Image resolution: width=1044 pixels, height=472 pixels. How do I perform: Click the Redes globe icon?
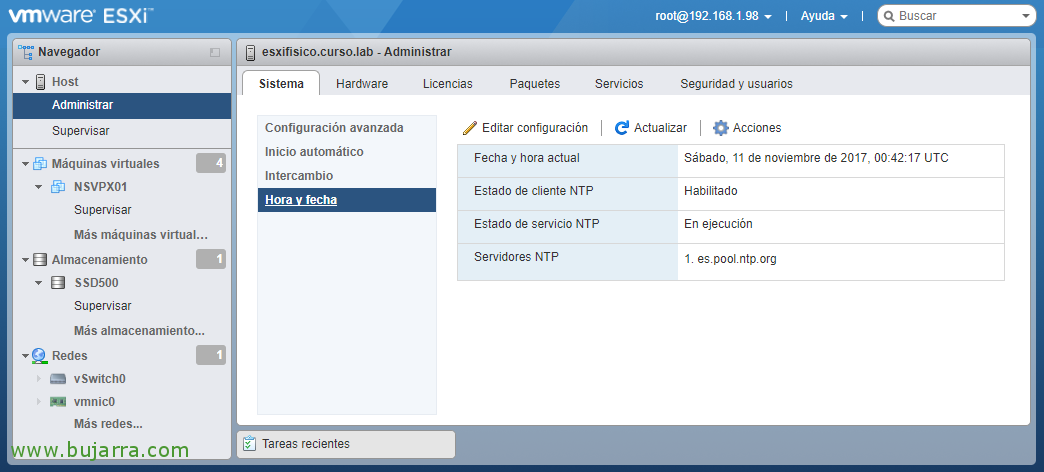click(39, 355)
